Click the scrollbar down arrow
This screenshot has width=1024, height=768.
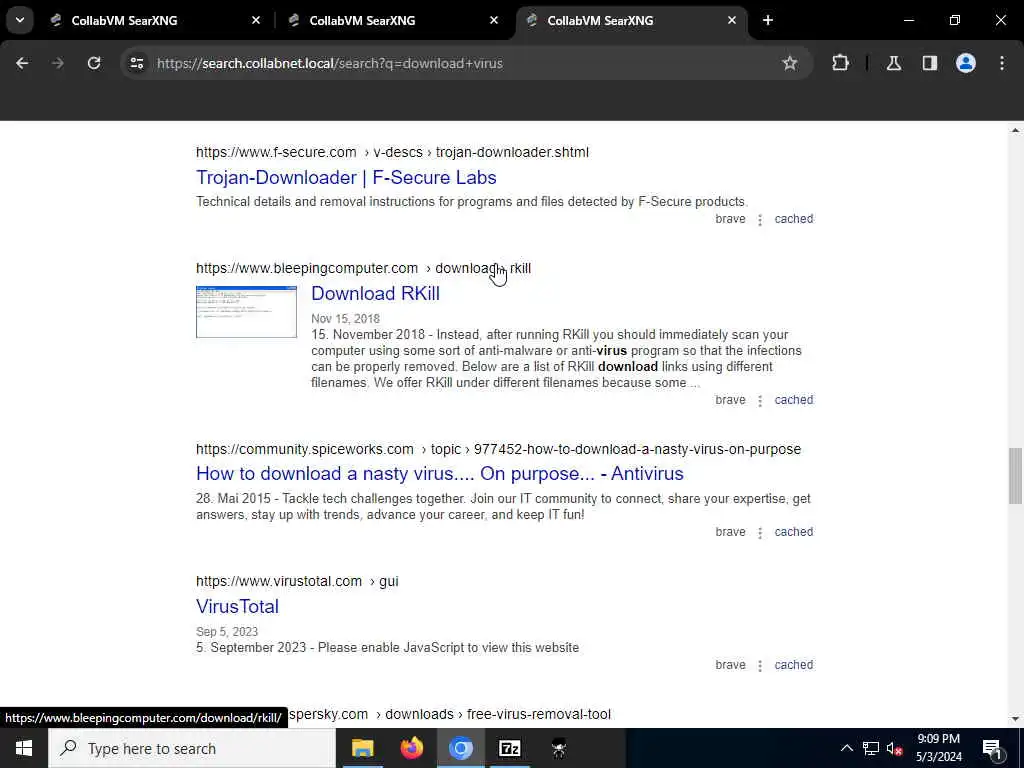click(x=1015, y=719)
